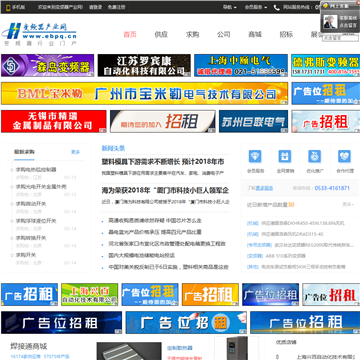The height and width of the screenshot is (360, 360).
Task: Open purchase request 求购转换开关
Action: 31,238
